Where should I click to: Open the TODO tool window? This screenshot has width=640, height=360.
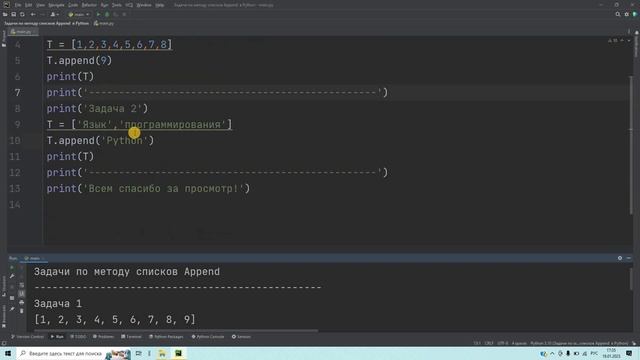coord(78,337)
